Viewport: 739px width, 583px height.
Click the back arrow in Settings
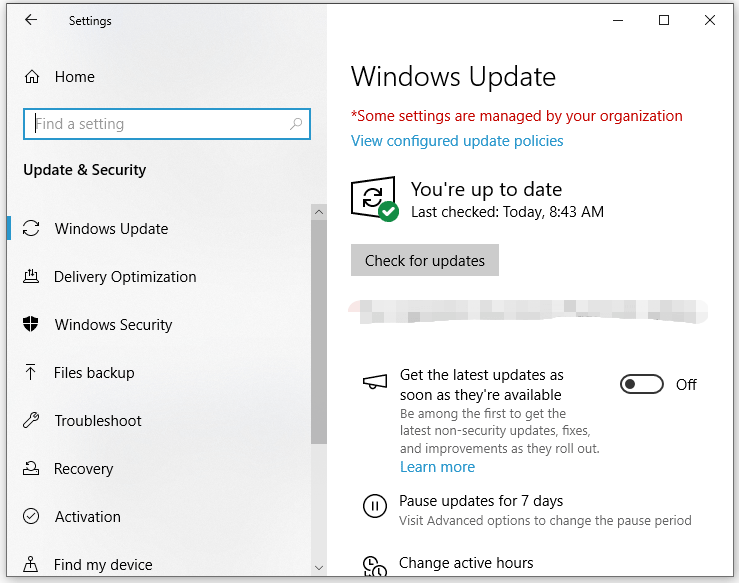click(31, 20)
